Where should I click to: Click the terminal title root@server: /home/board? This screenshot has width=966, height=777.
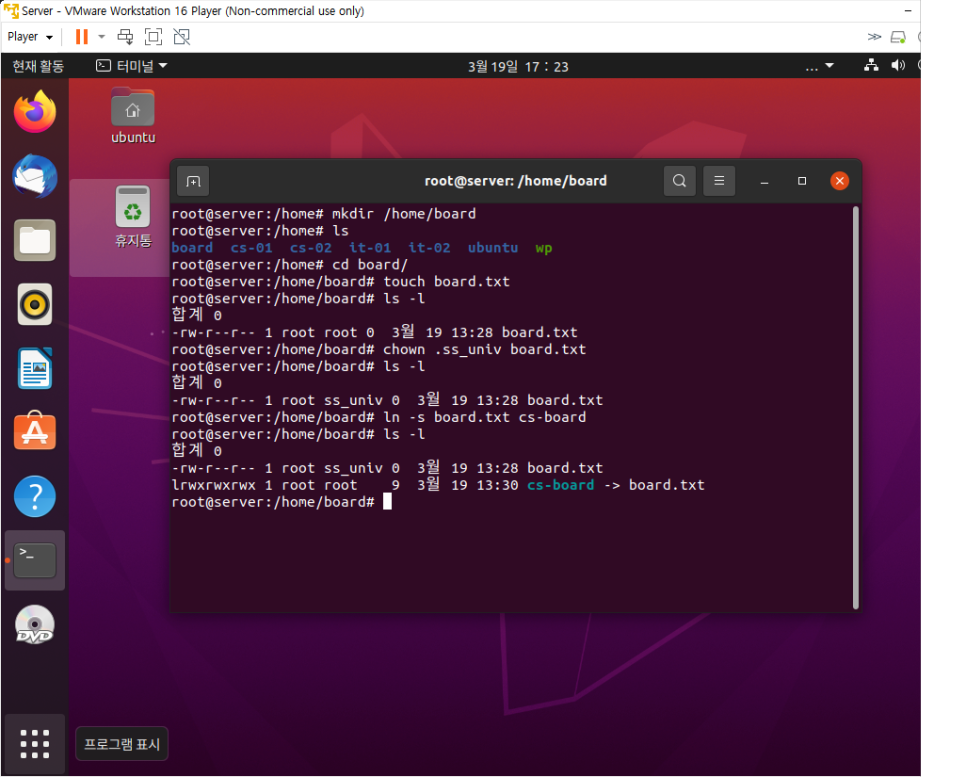point(516,181)
